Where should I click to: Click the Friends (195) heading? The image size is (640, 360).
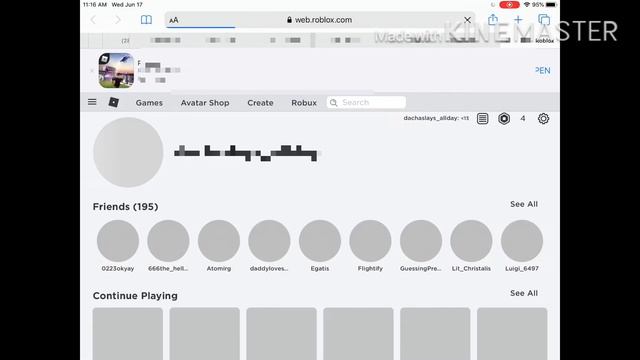[x=125, y=207]
